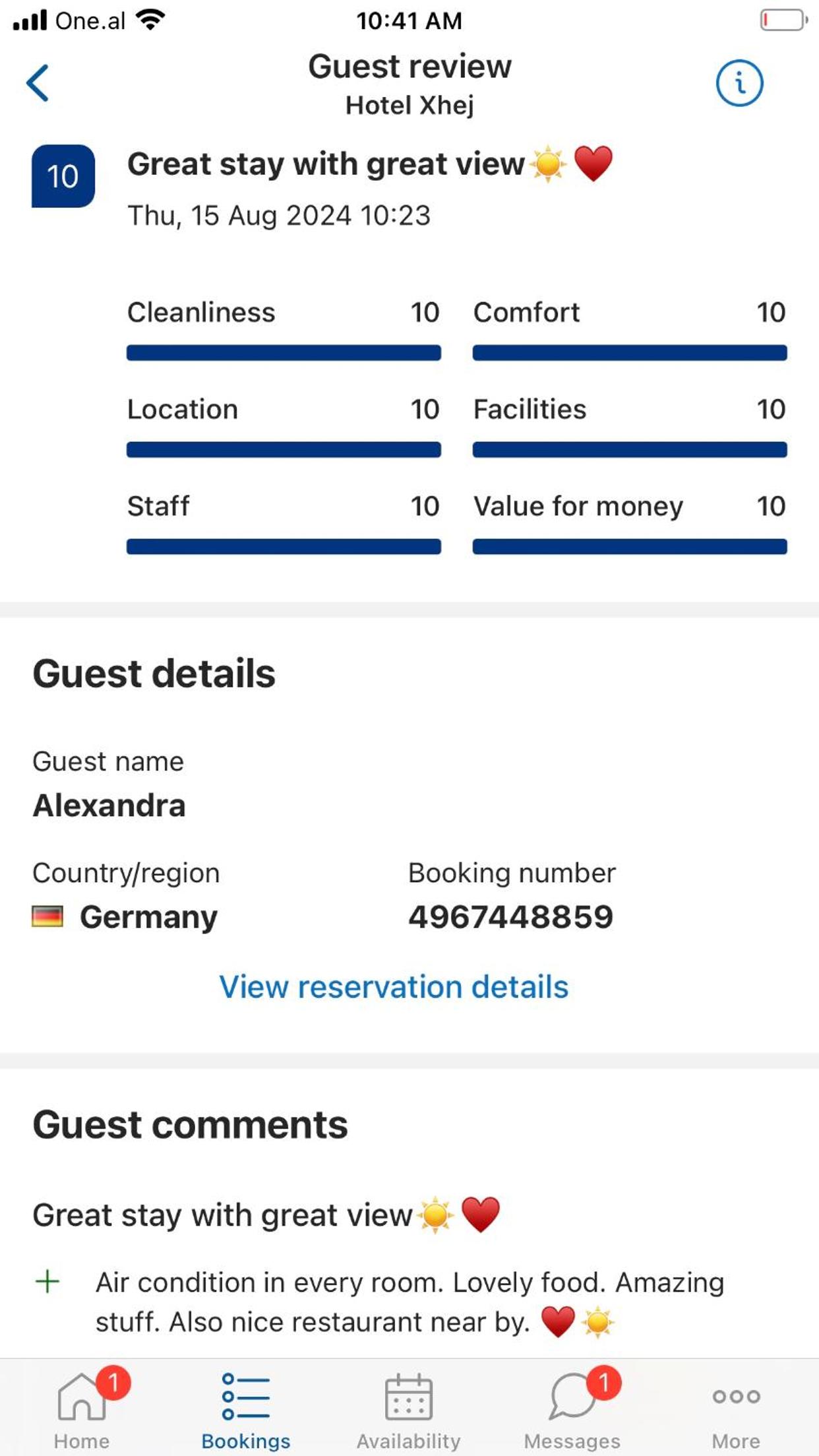Screen dimensions: 819x1456
Task: Tap the back arrow icon
Action: click(x=38, y=83)
